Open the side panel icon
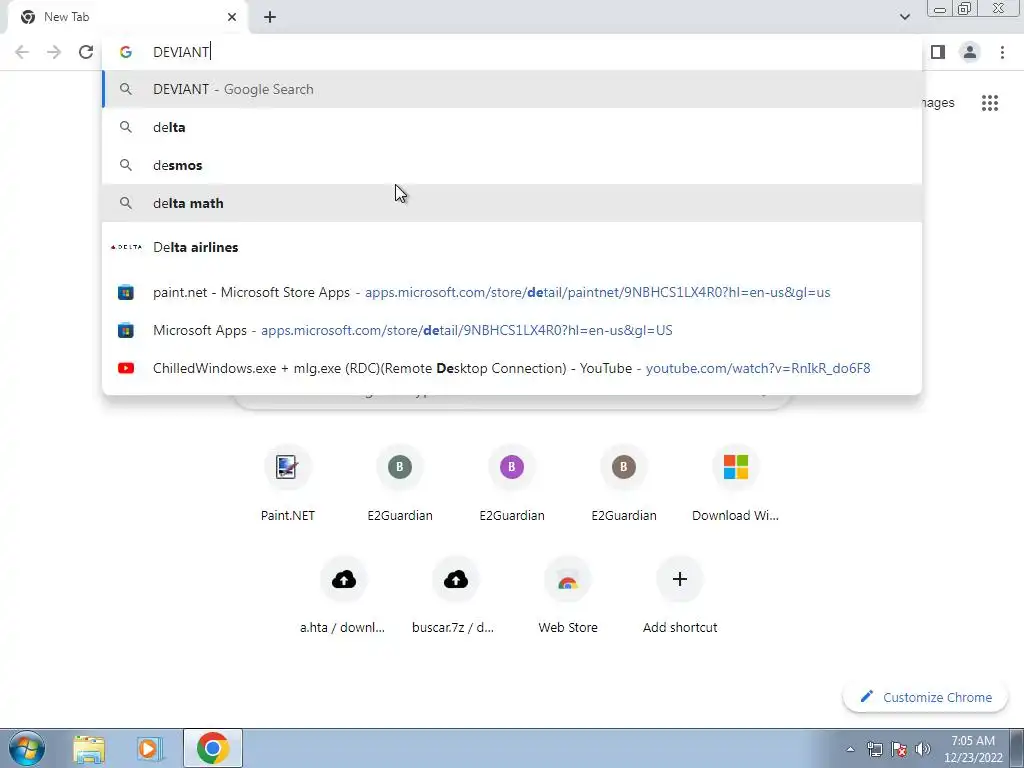 click(938, 52)
